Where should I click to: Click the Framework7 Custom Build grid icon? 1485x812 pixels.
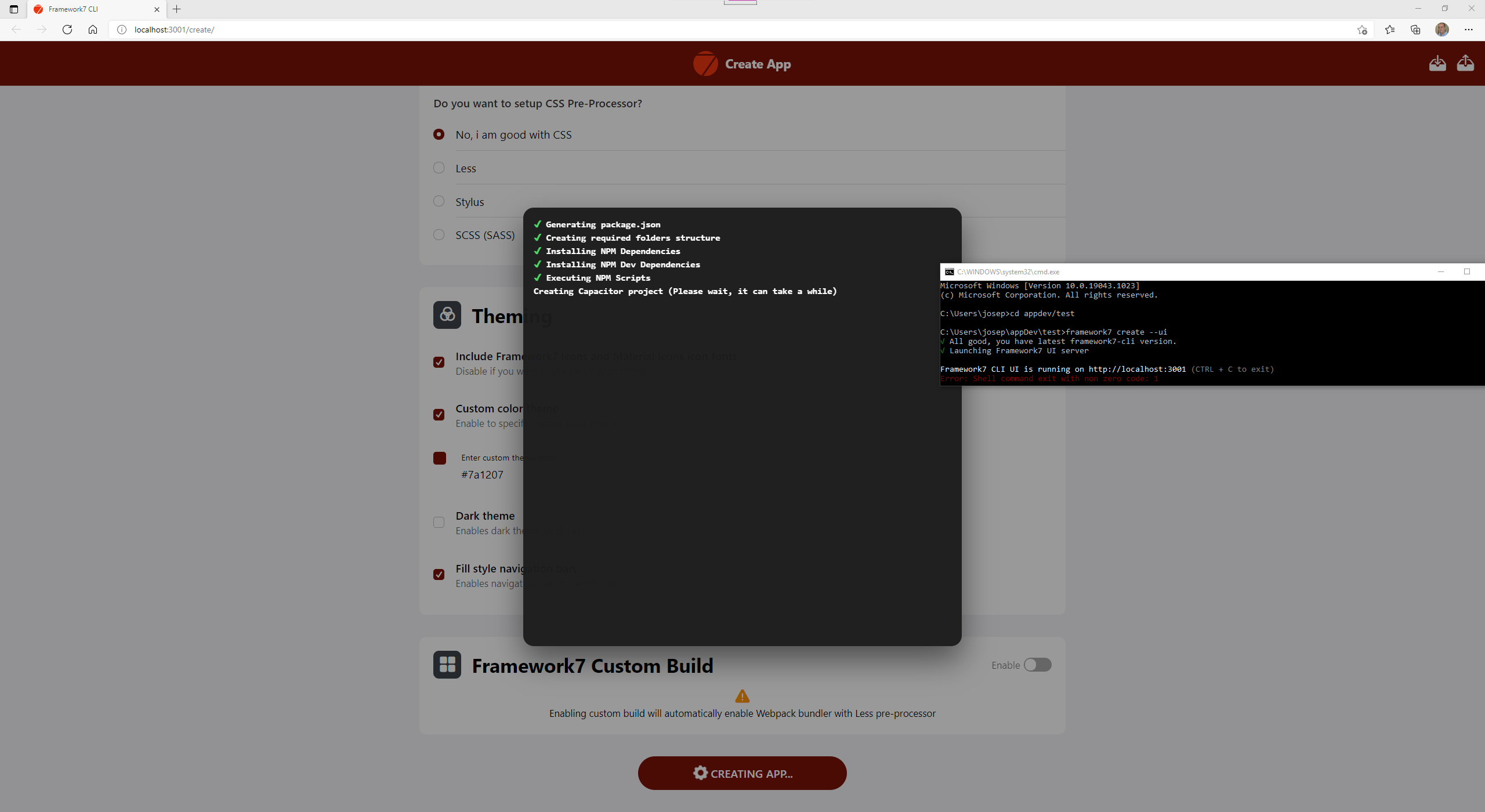click(447, 665)
